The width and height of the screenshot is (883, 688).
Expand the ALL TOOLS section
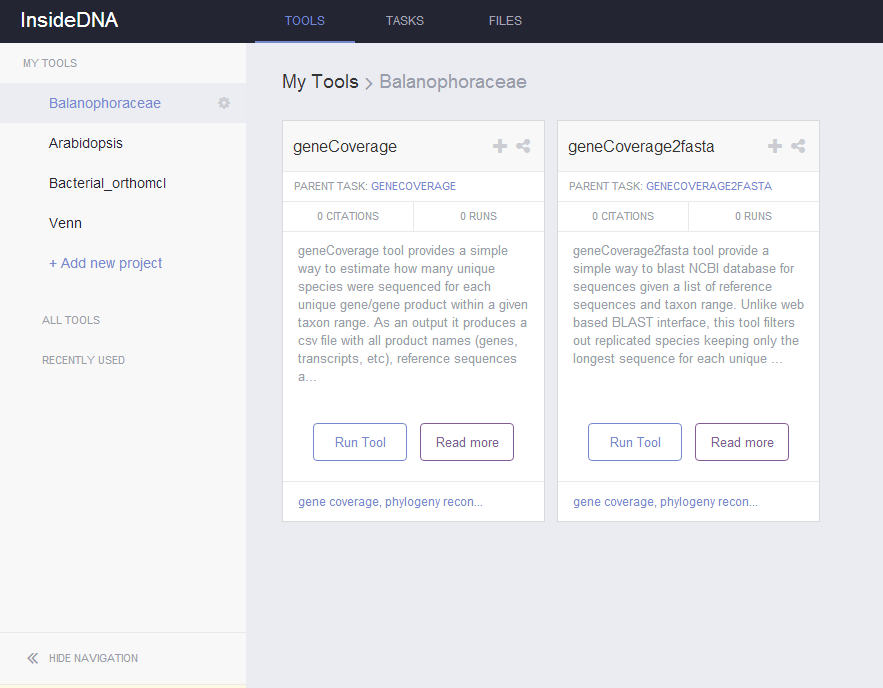click(71, 320)
